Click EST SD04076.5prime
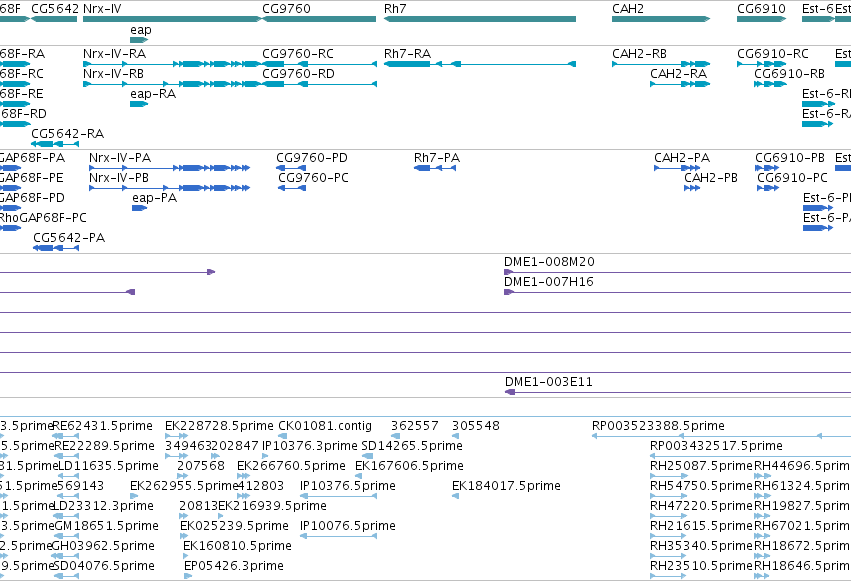Viewport: 851px width, 581px height. point(66,576)
